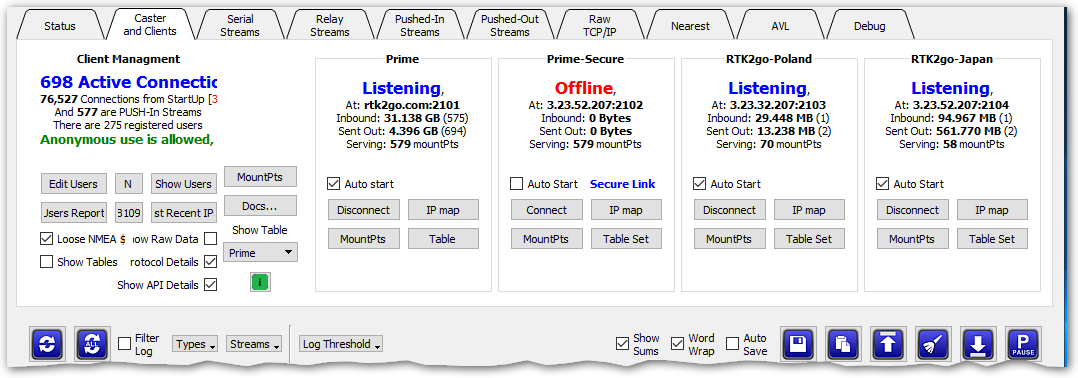This screenshot has width=1078, height=378.
Task: Open the Streams dropdown
Action: tap(254, 344)
